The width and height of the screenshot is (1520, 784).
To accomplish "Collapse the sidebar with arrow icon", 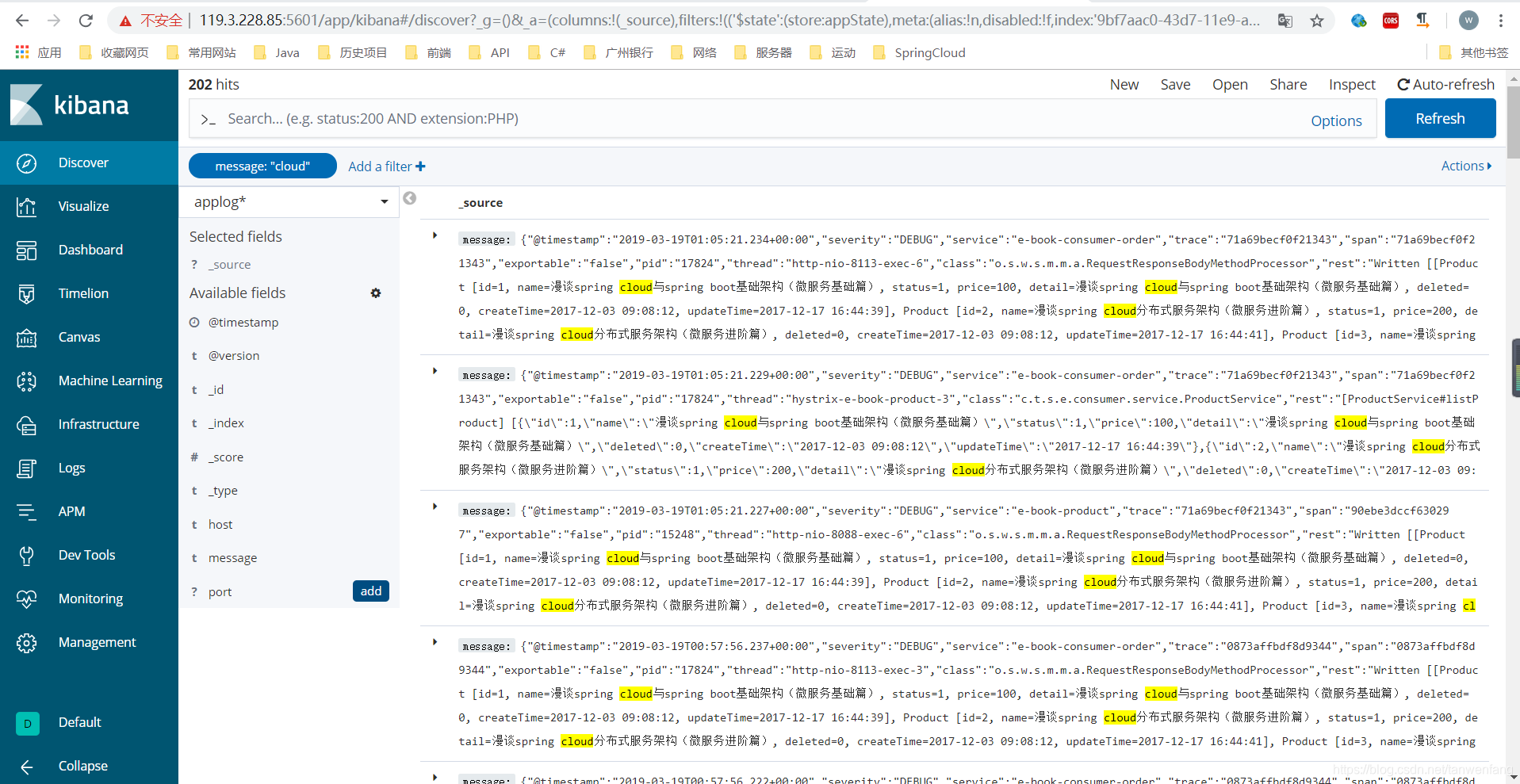I will click(x=26, y=767).
